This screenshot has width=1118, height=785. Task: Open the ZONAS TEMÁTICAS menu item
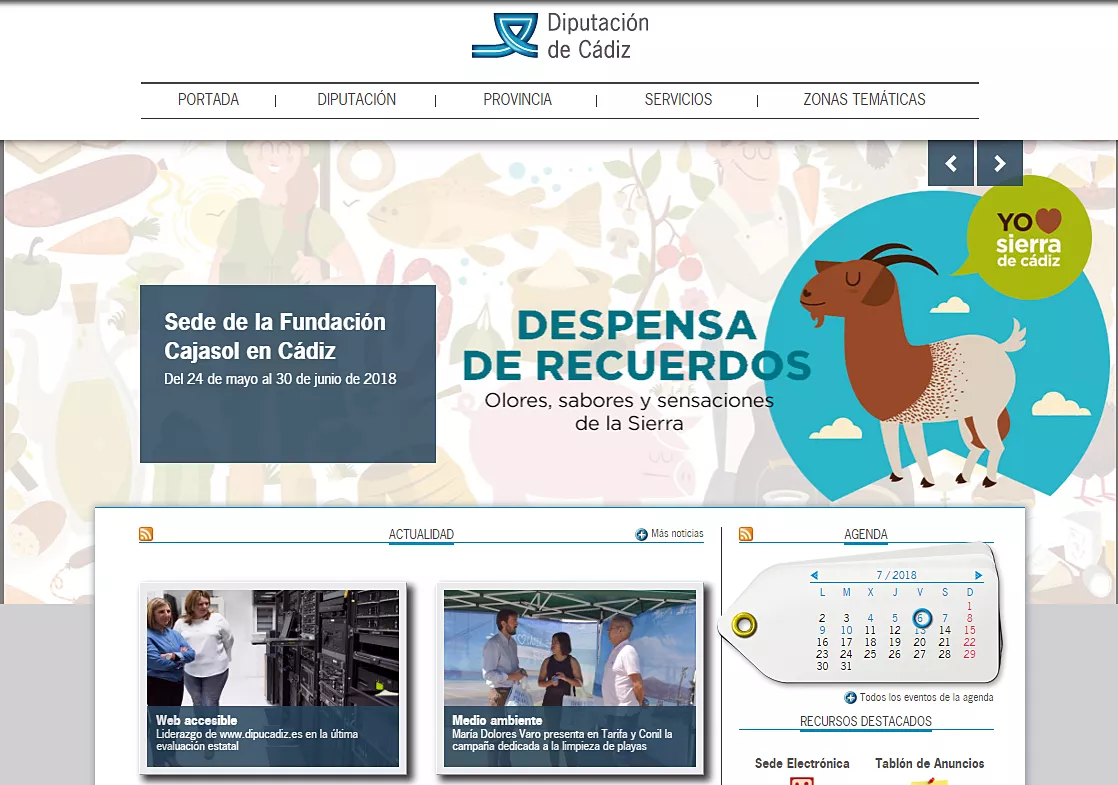(x=863, y=100)
